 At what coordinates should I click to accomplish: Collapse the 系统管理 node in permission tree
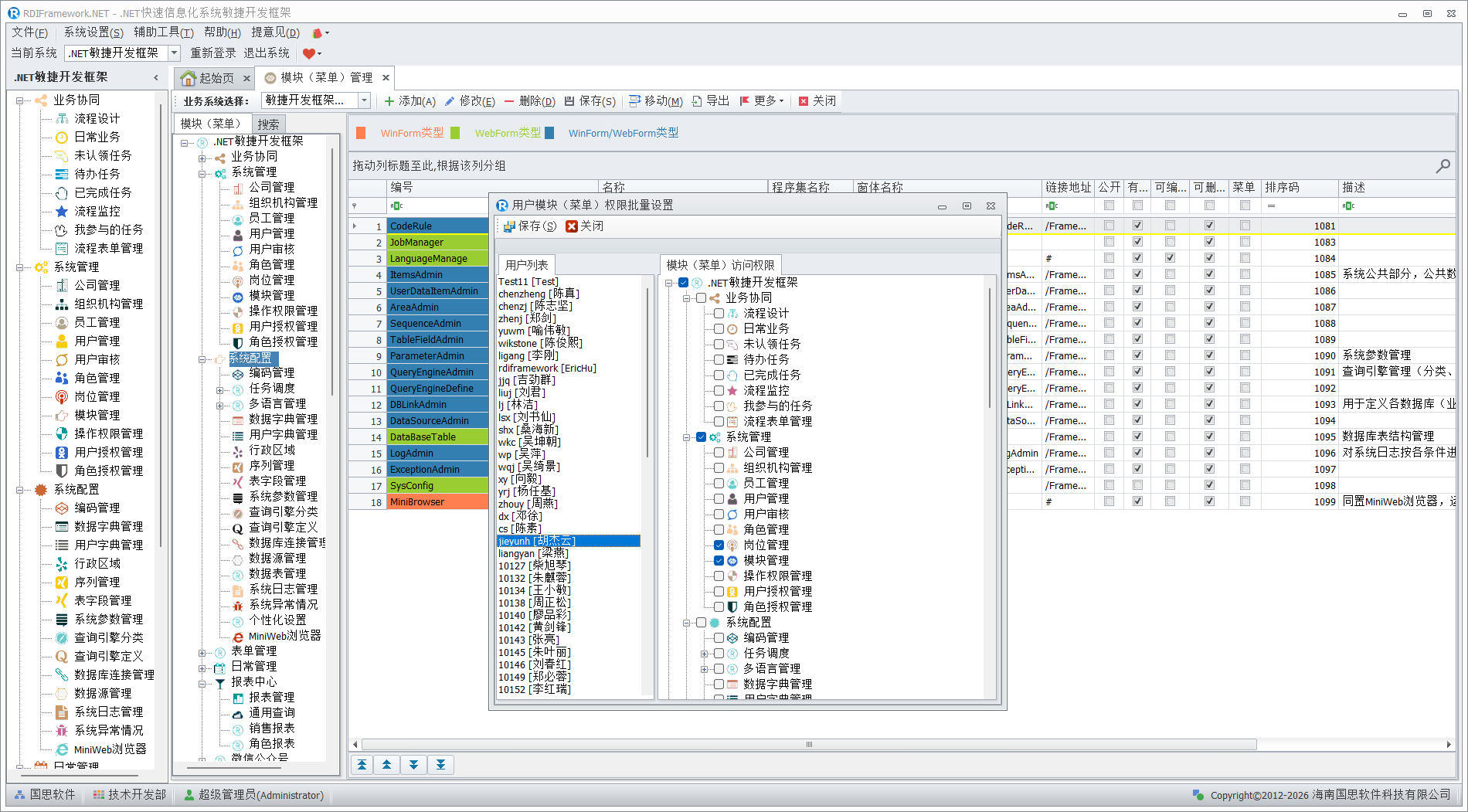coord(686,437)
